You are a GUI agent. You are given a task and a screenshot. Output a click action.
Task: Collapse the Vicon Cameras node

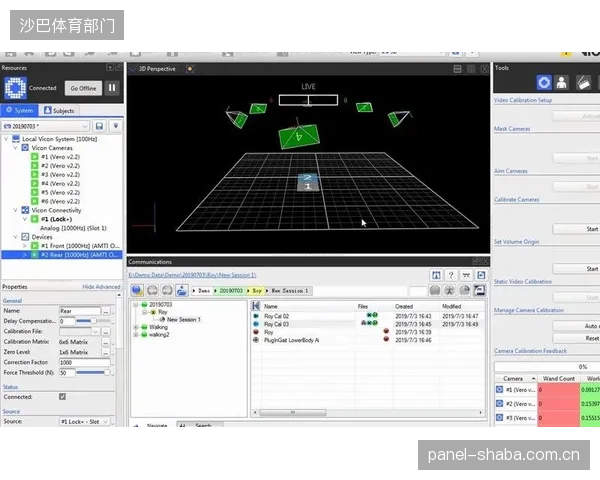pos(16,147)
